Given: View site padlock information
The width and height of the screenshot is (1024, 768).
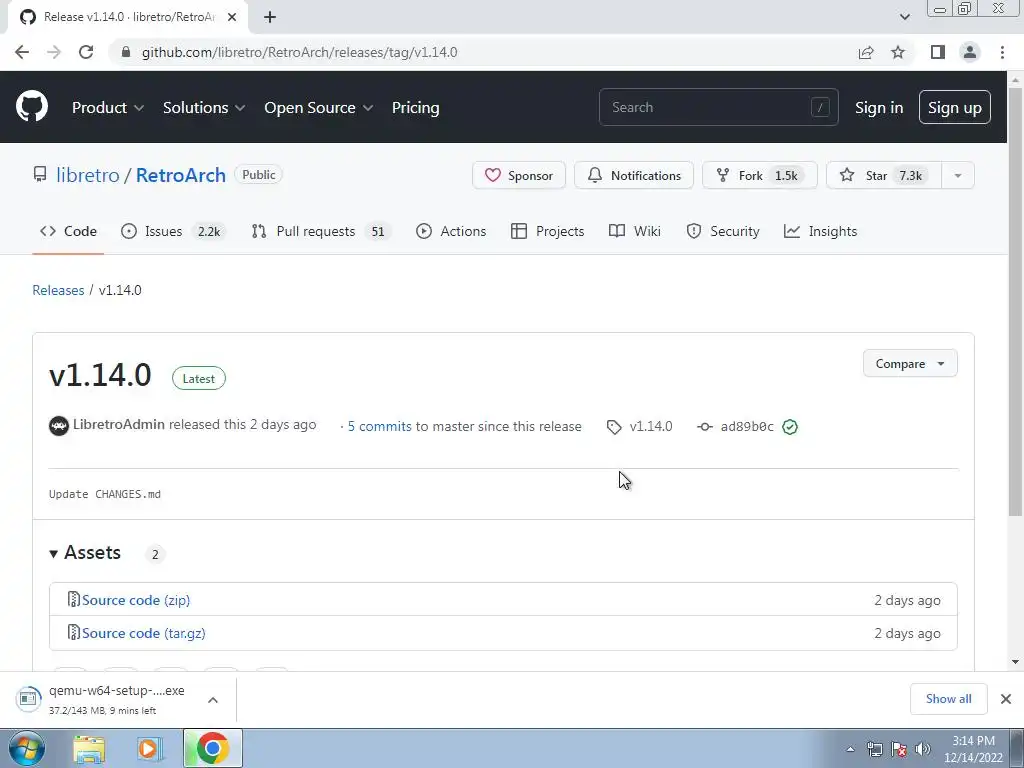Looking at the screenshot, I should click(x=126, y=52).
